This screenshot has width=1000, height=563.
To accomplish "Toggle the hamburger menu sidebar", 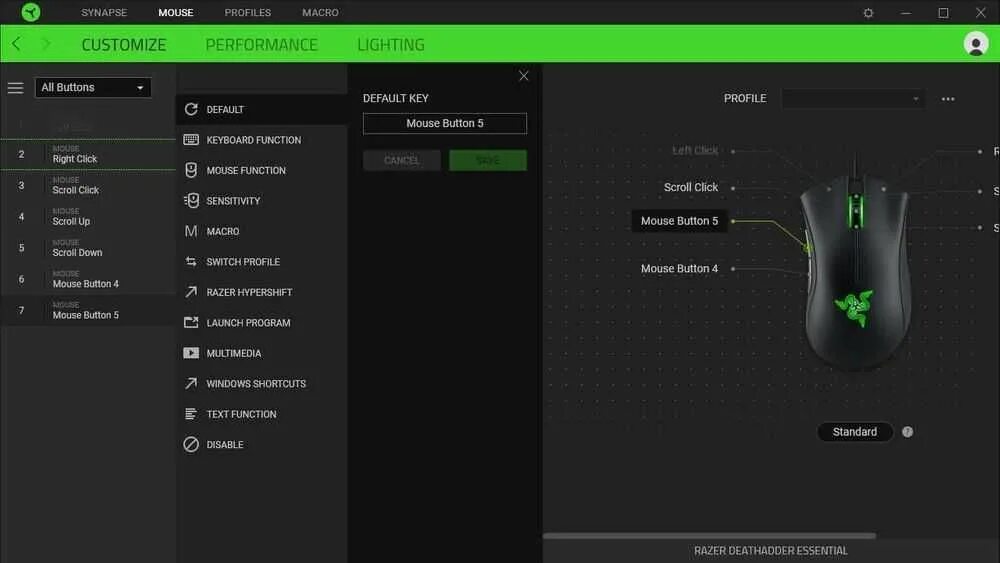I will [15, 88].
